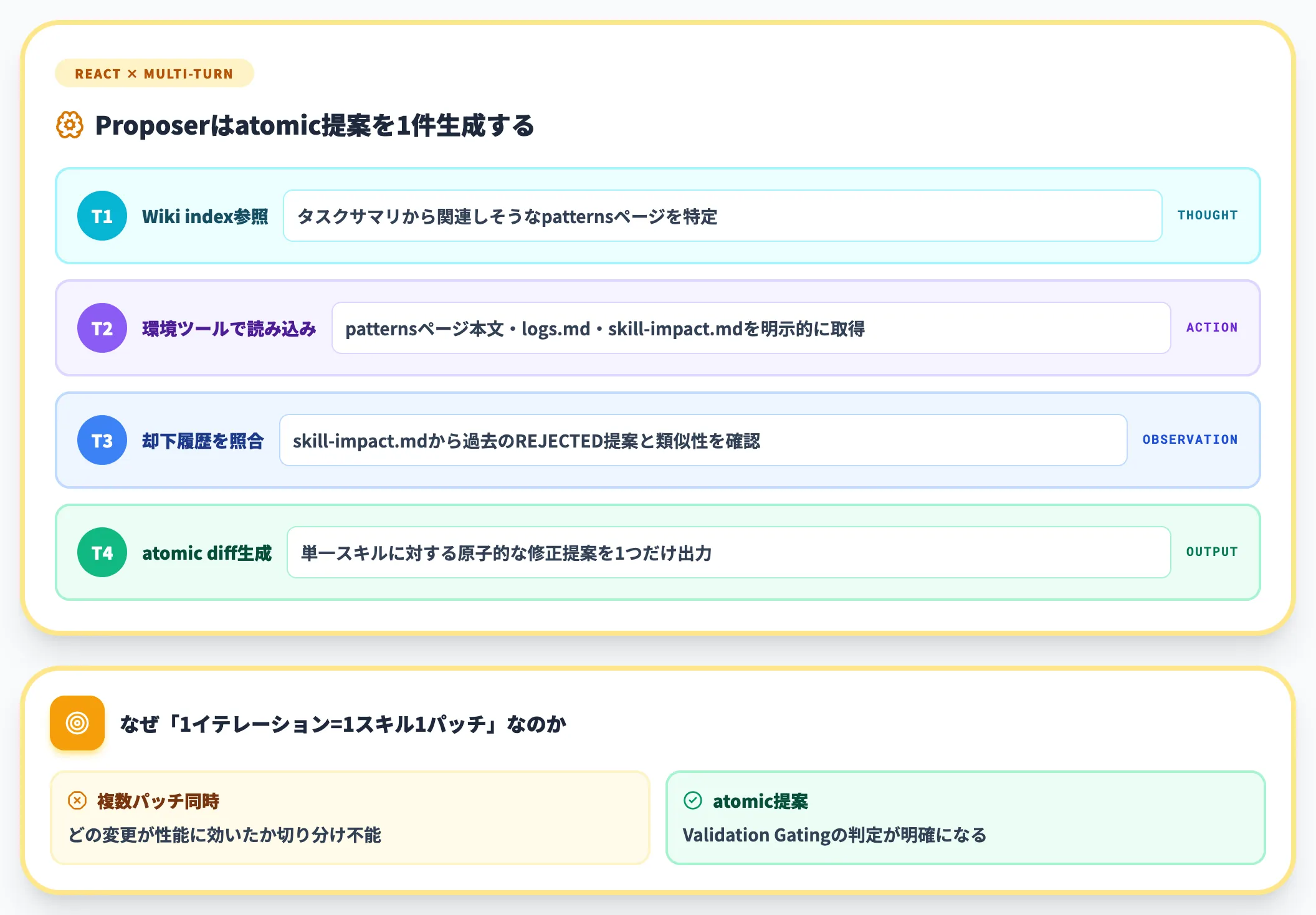Click the タスクサマリから関連しそうなpatternsページを特定 box
1316x915 pixels.
(x=723, y=216)
